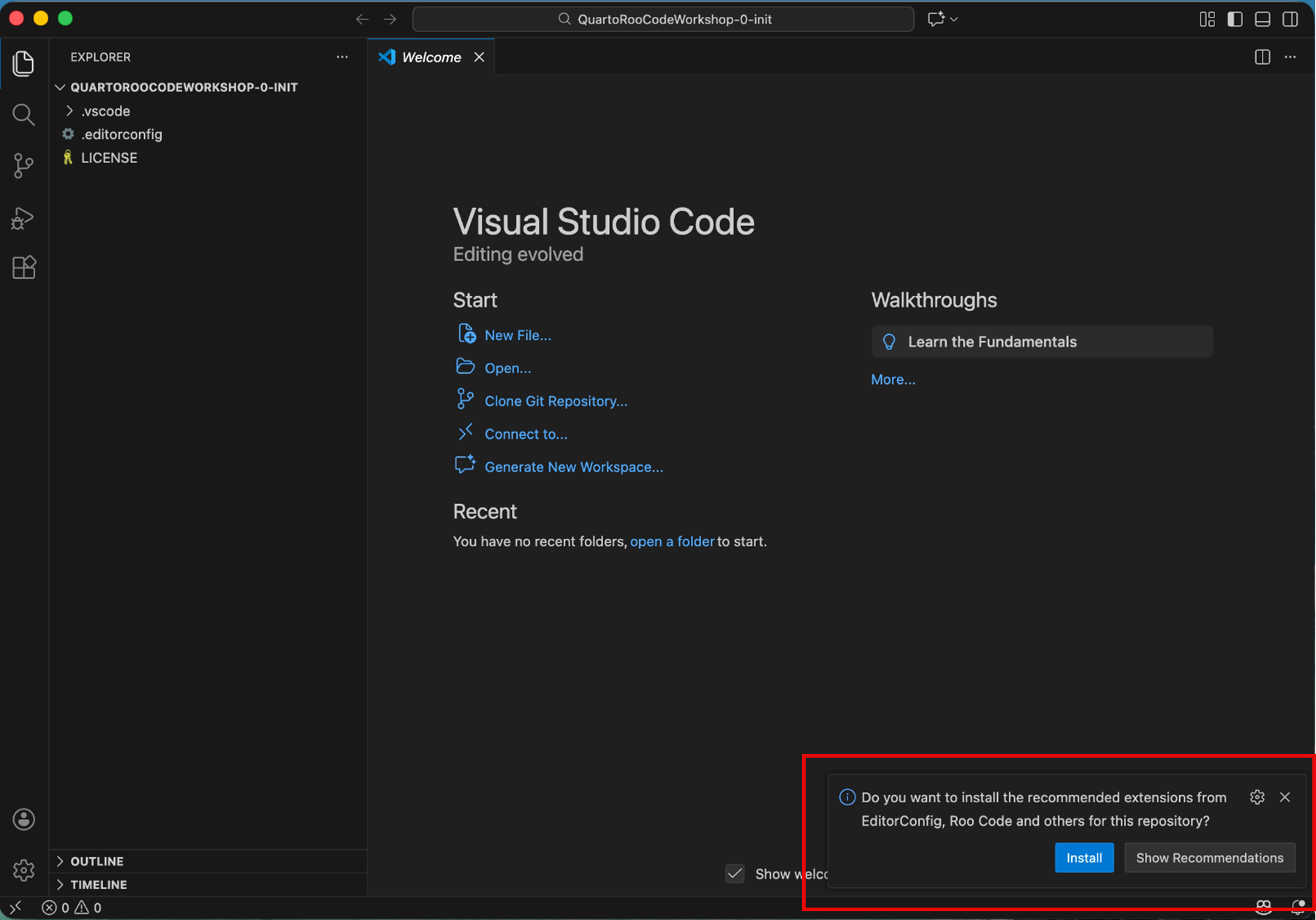The width and height of the screenshot is (1316, 920).
Task: Expand the .vscode folder
Action: [105, 111]
